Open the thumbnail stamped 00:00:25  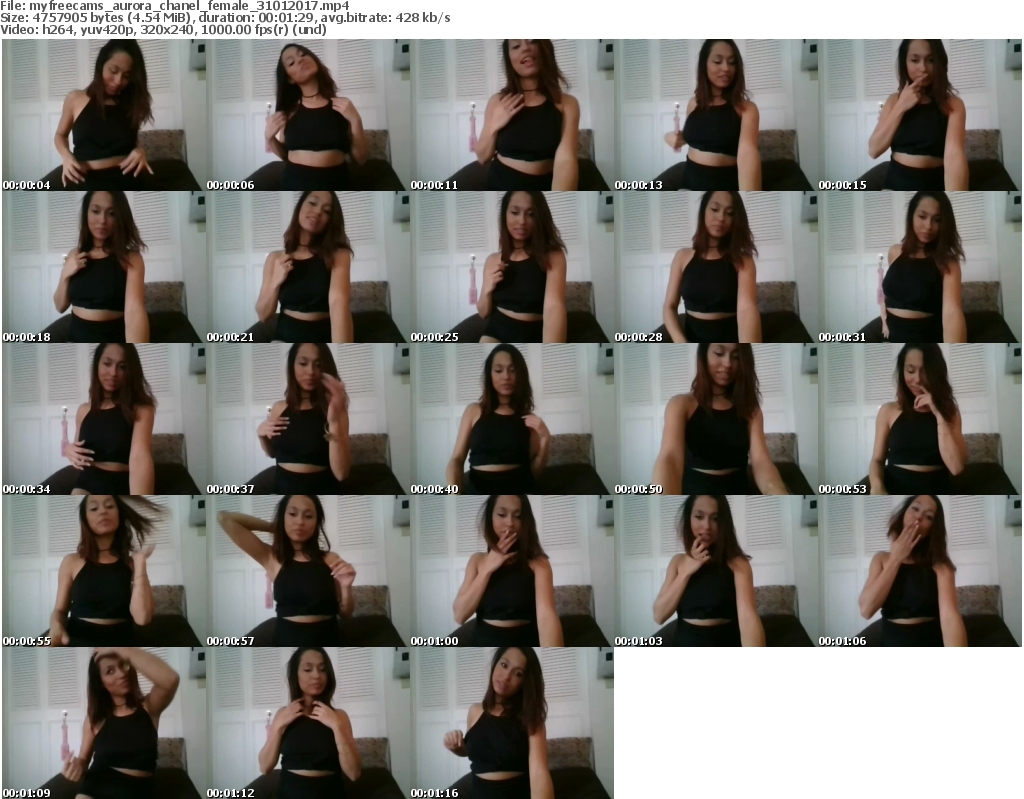(x=512, y=267)
